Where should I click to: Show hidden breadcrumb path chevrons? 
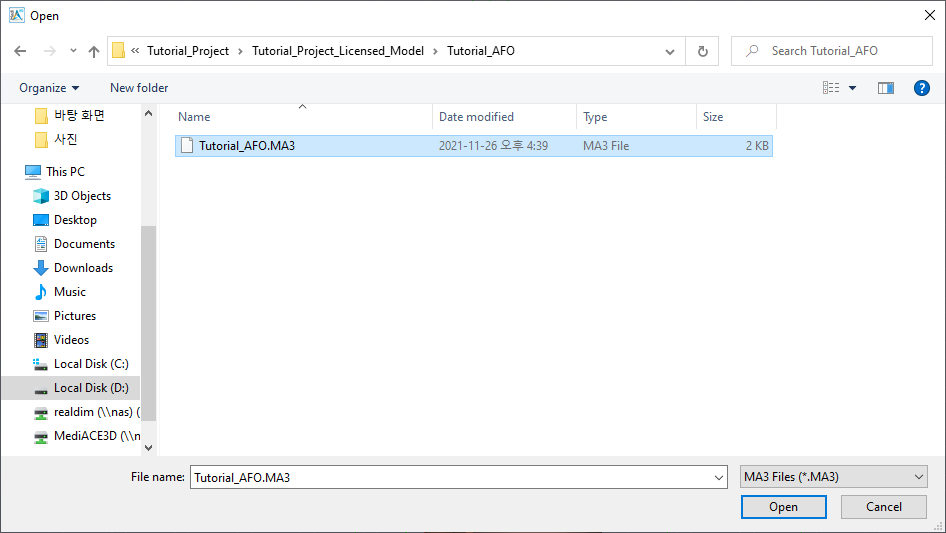(135, 51)
